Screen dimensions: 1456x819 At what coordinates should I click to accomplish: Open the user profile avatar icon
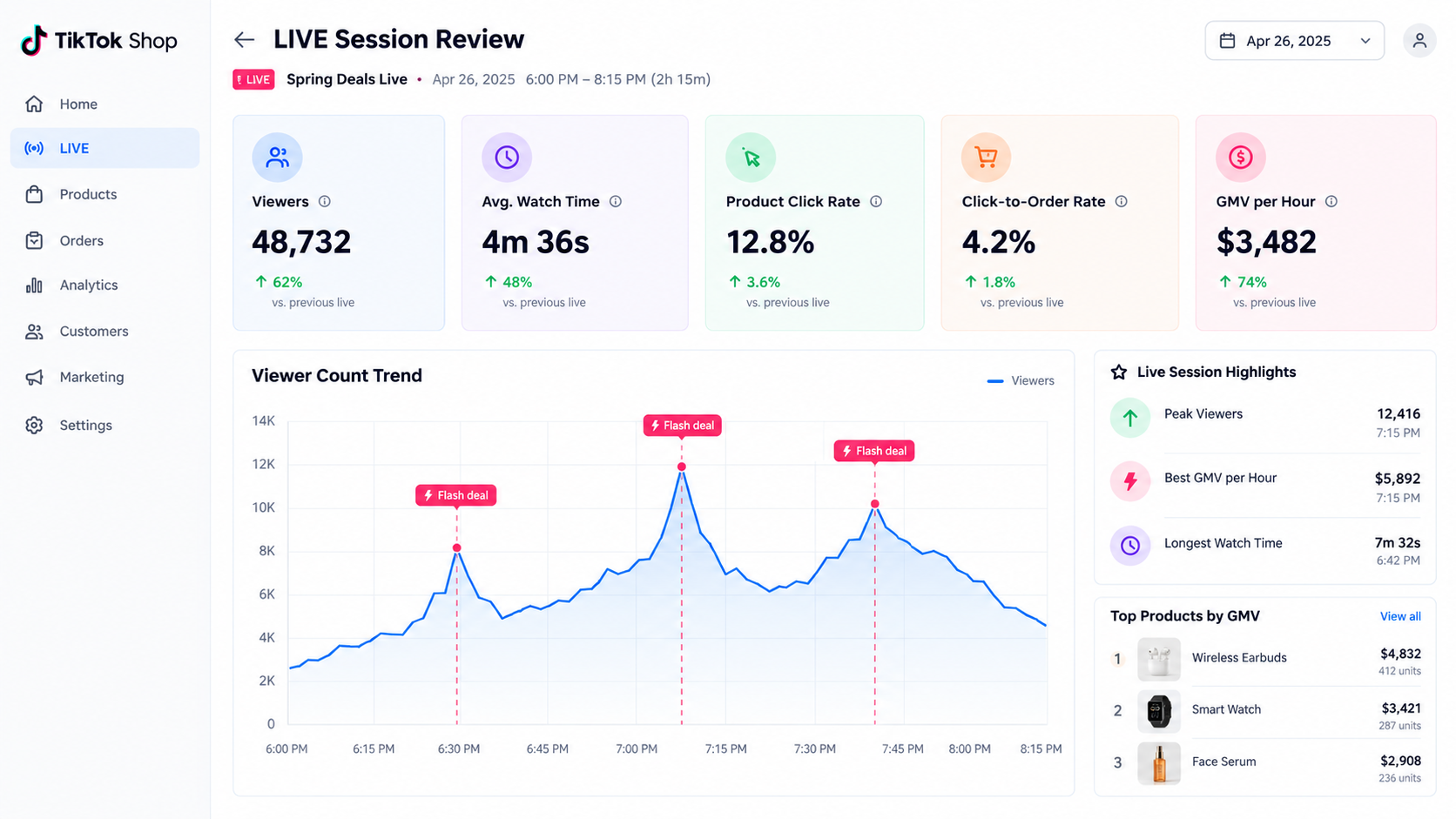click(1419, 40)
